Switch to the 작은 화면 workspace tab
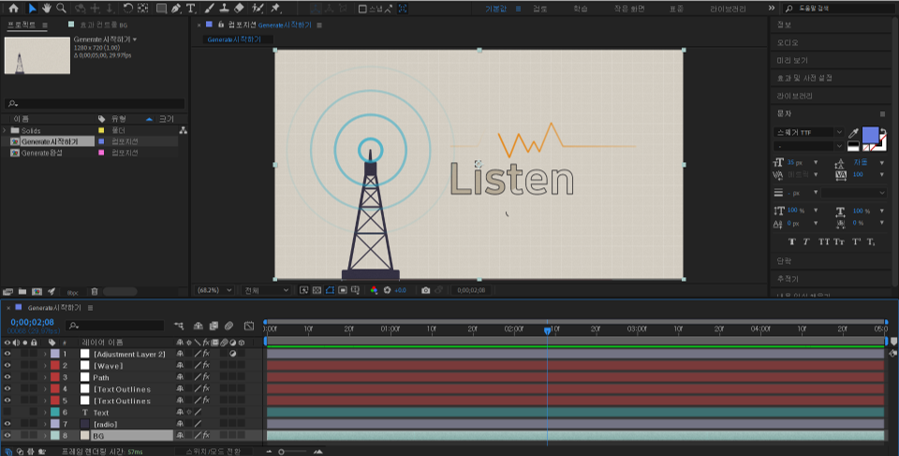 click(x=629, y=9)
